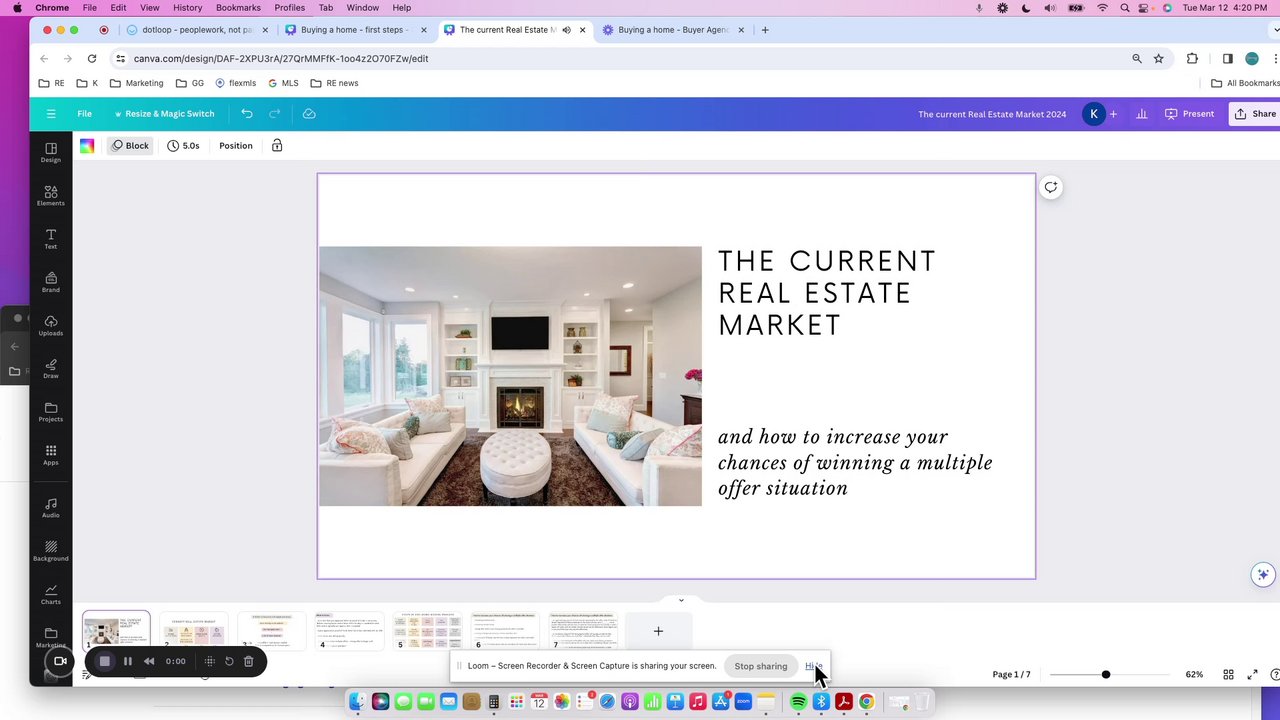Rewind the Loom recording

149,661
